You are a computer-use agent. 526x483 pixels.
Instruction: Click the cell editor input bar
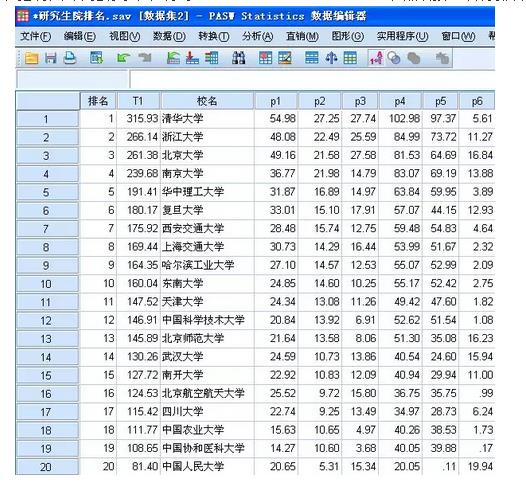(x=312, y=80)
